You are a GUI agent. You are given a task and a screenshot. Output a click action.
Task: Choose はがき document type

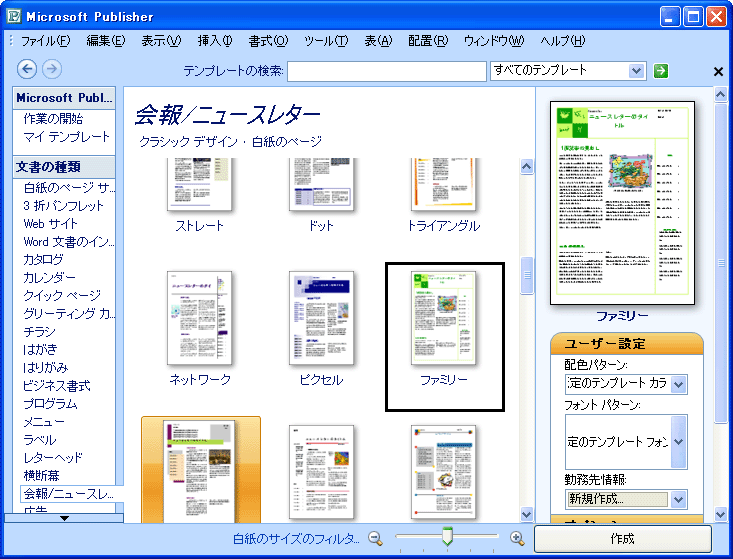click(40, 349)
